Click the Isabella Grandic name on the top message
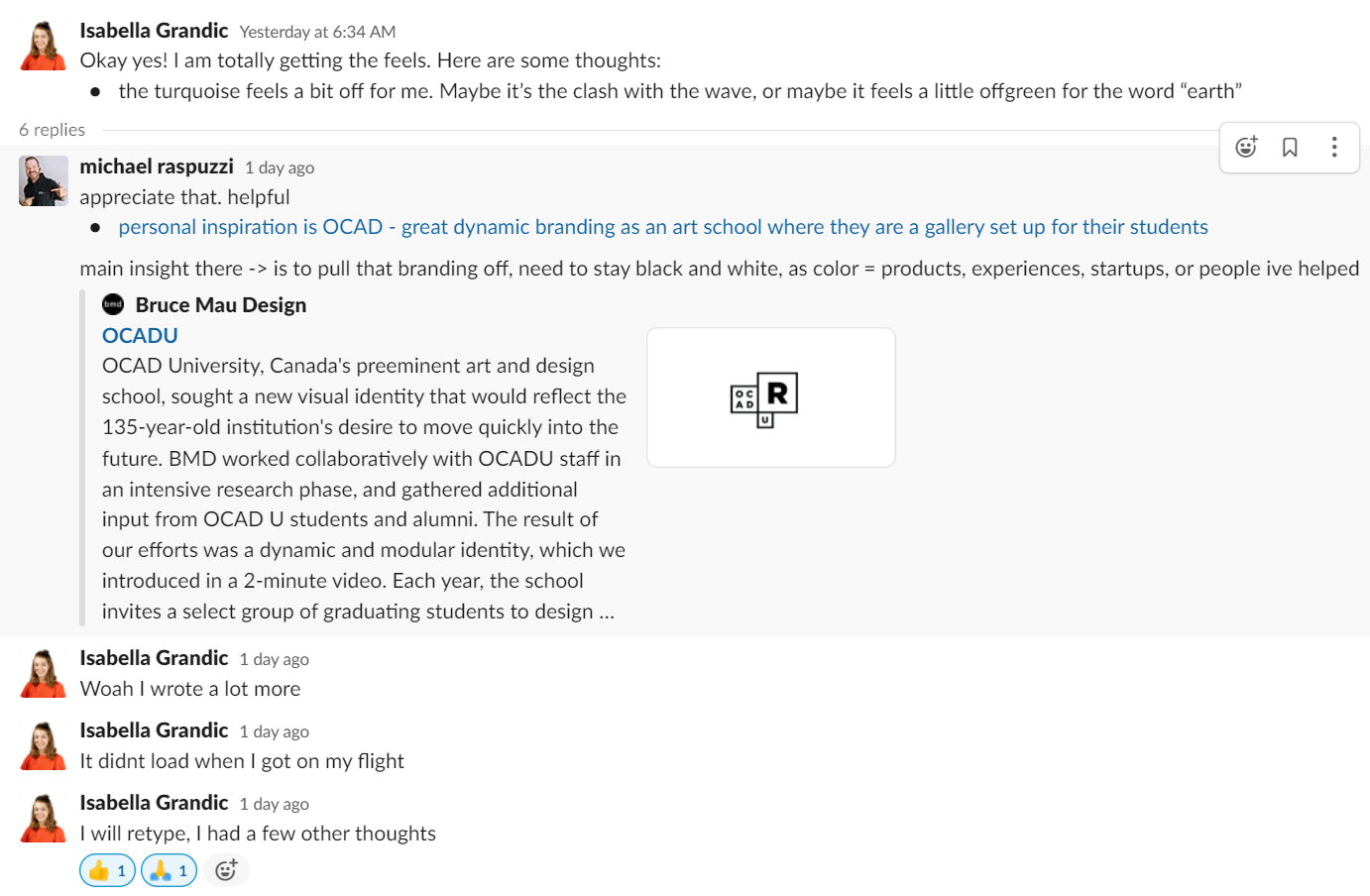 tap(154, 31)
